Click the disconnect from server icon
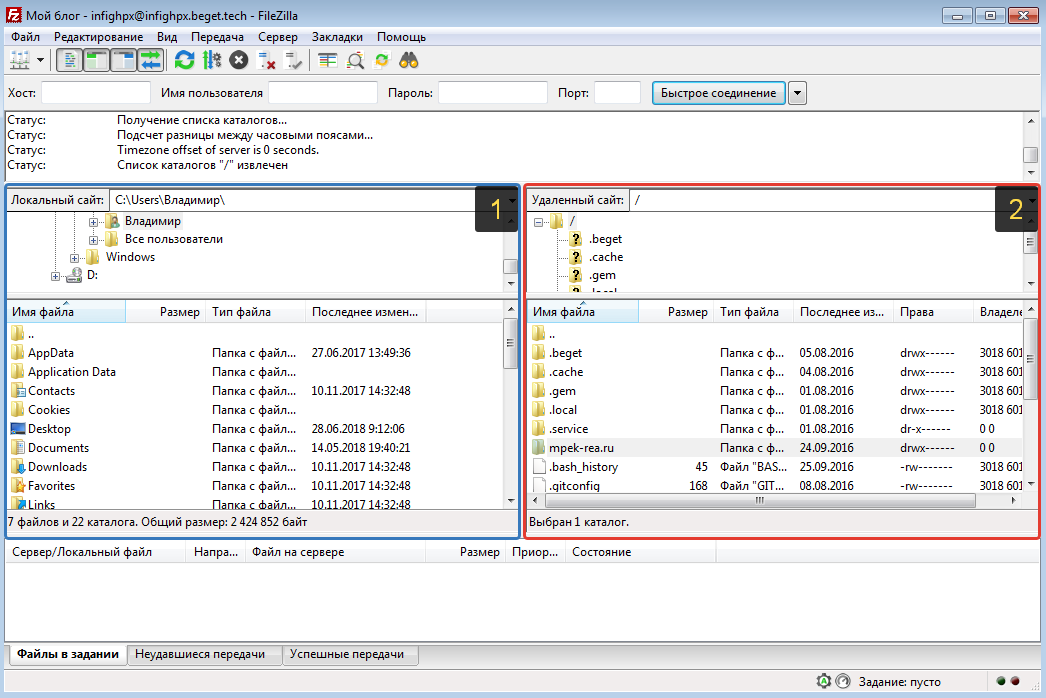Image resolution: width=1046 pixels, height=698 pixels. pos(266,60)
